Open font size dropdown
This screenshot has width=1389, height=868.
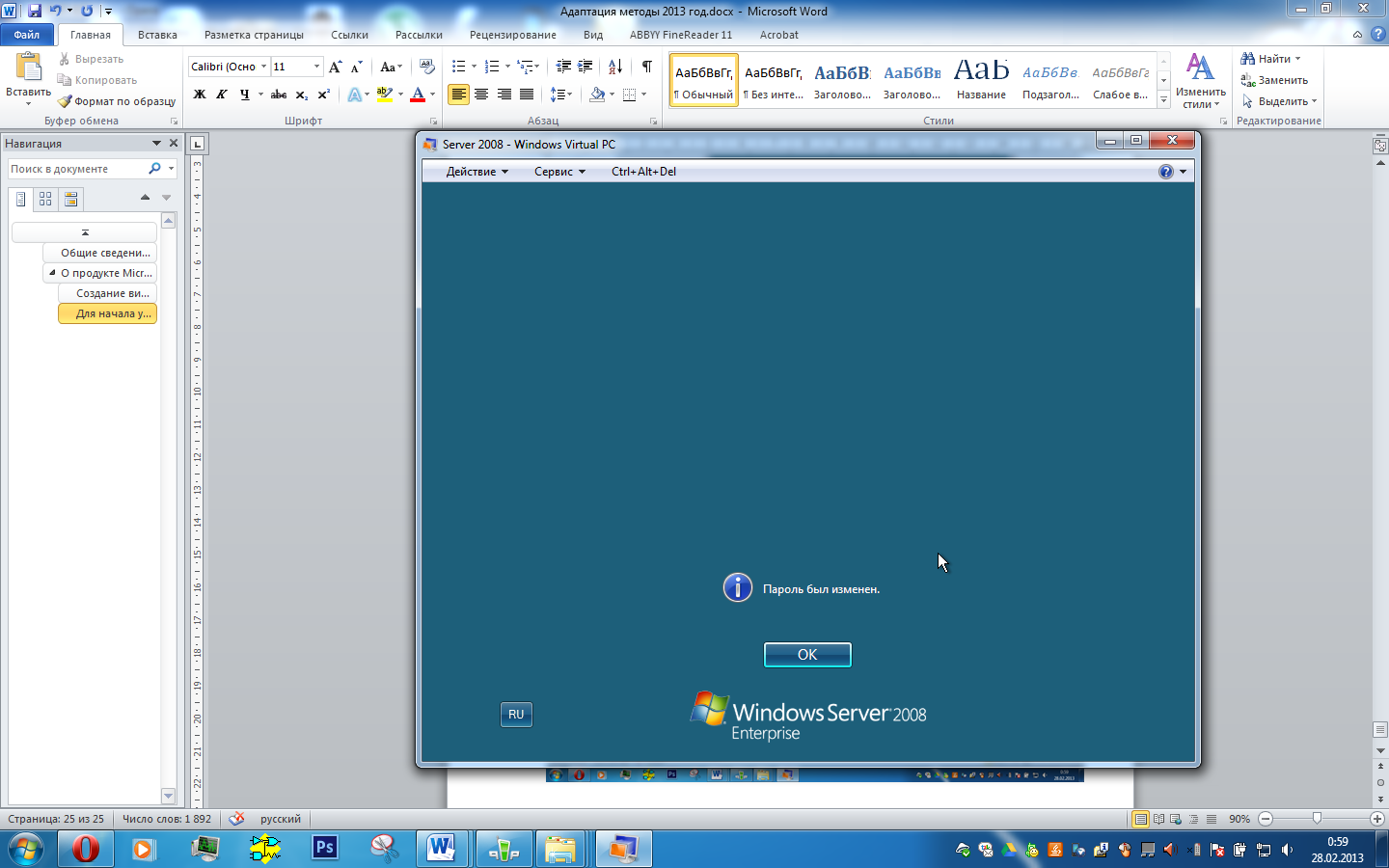(316, 67)
